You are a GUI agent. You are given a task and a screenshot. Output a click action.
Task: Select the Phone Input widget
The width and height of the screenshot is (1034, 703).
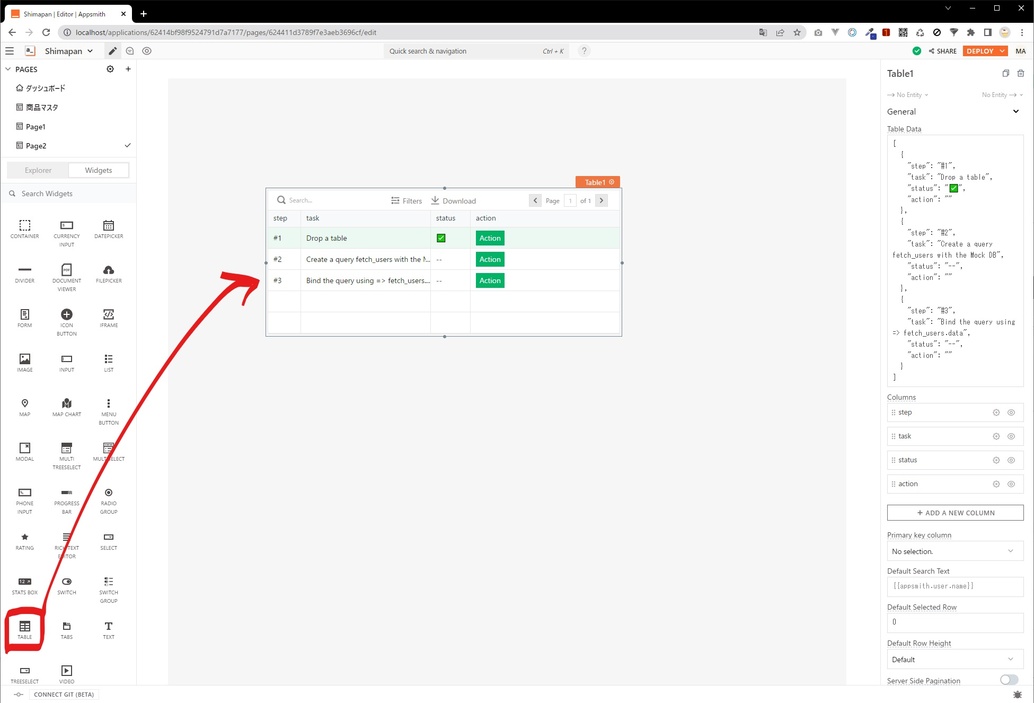[x=24, y=501]
